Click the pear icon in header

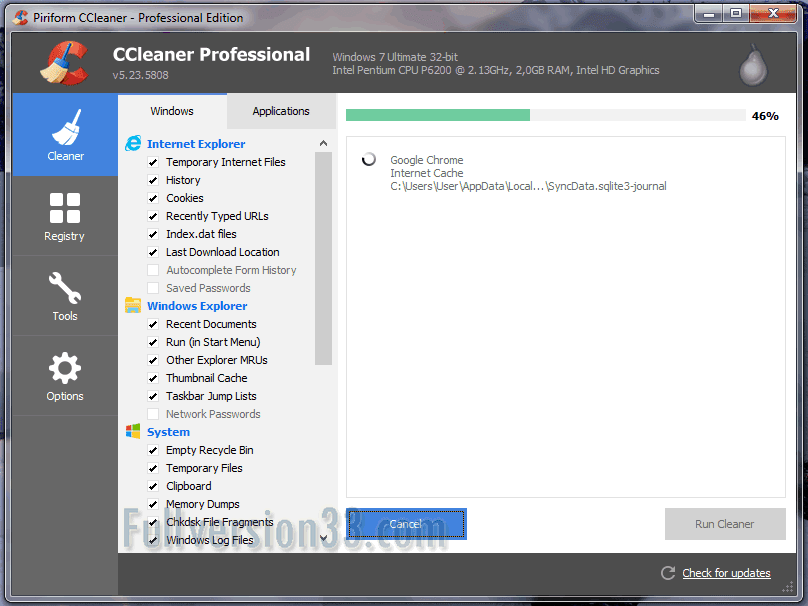click(x=753, y=66)
